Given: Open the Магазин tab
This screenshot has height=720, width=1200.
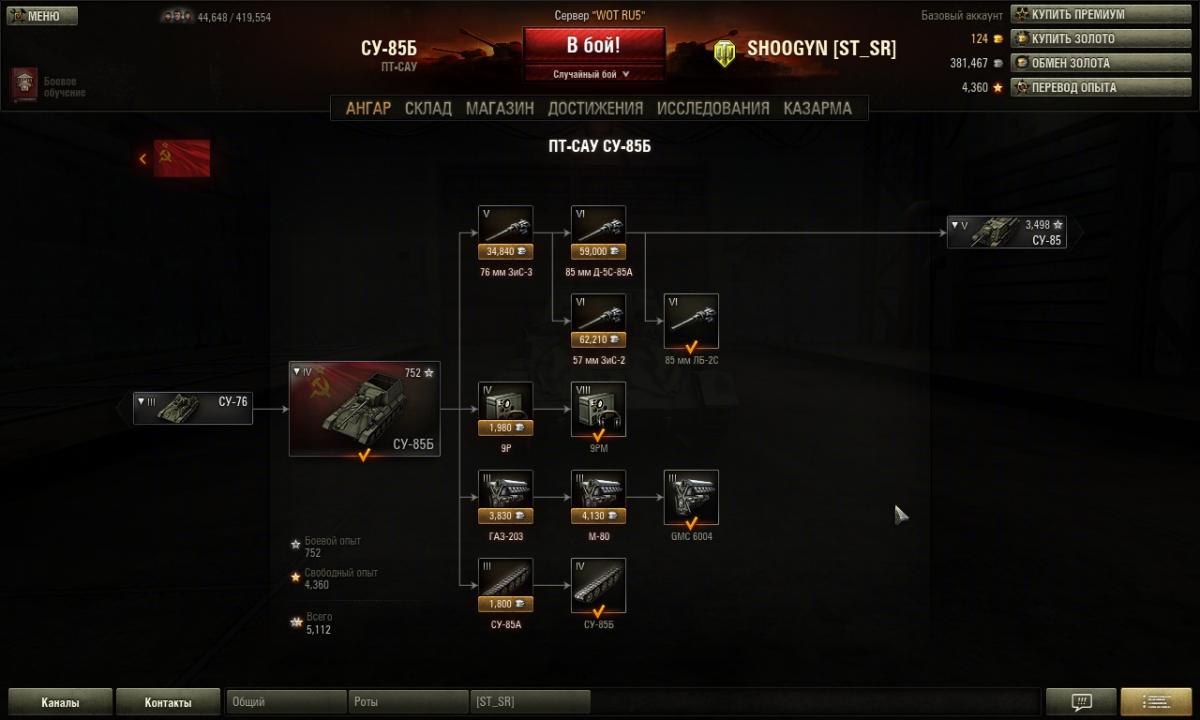Looking at the screenshot, I should pyautogui.click(x=499, y=108).
